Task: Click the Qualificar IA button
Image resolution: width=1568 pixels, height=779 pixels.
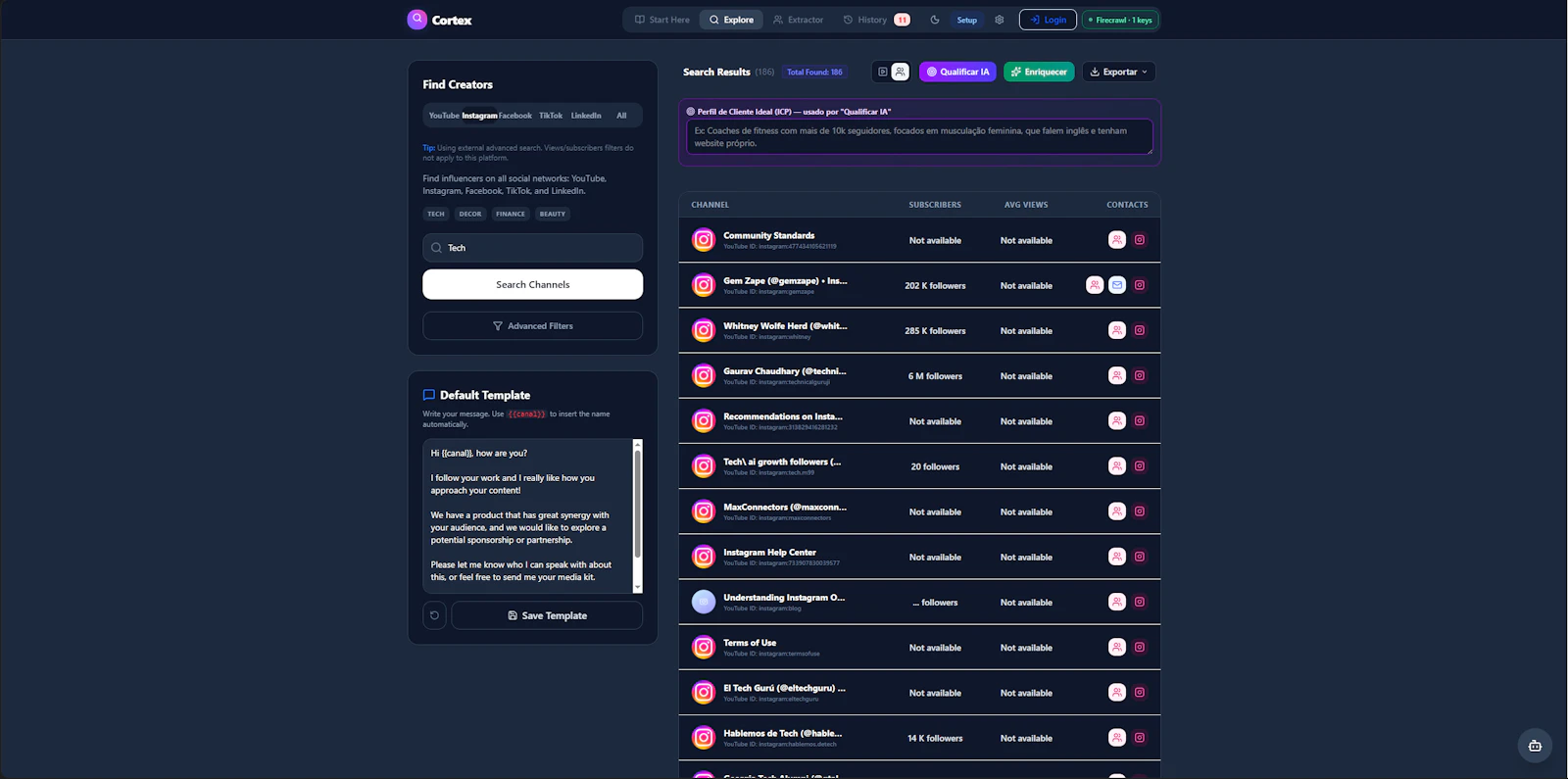Action: click(x=957, y=72)
